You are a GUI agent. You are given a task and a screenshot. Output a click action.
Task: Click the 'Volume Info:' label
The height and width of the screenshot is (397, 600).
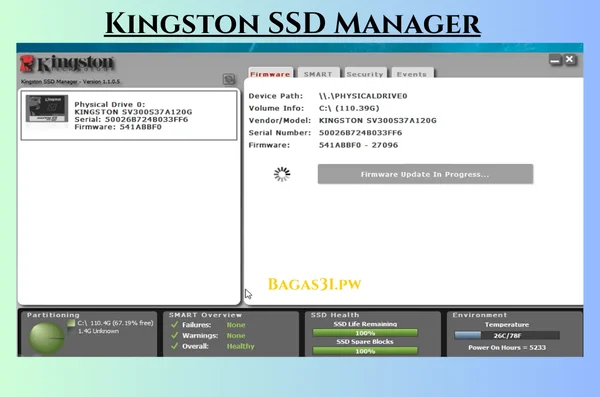pos(276,108)
